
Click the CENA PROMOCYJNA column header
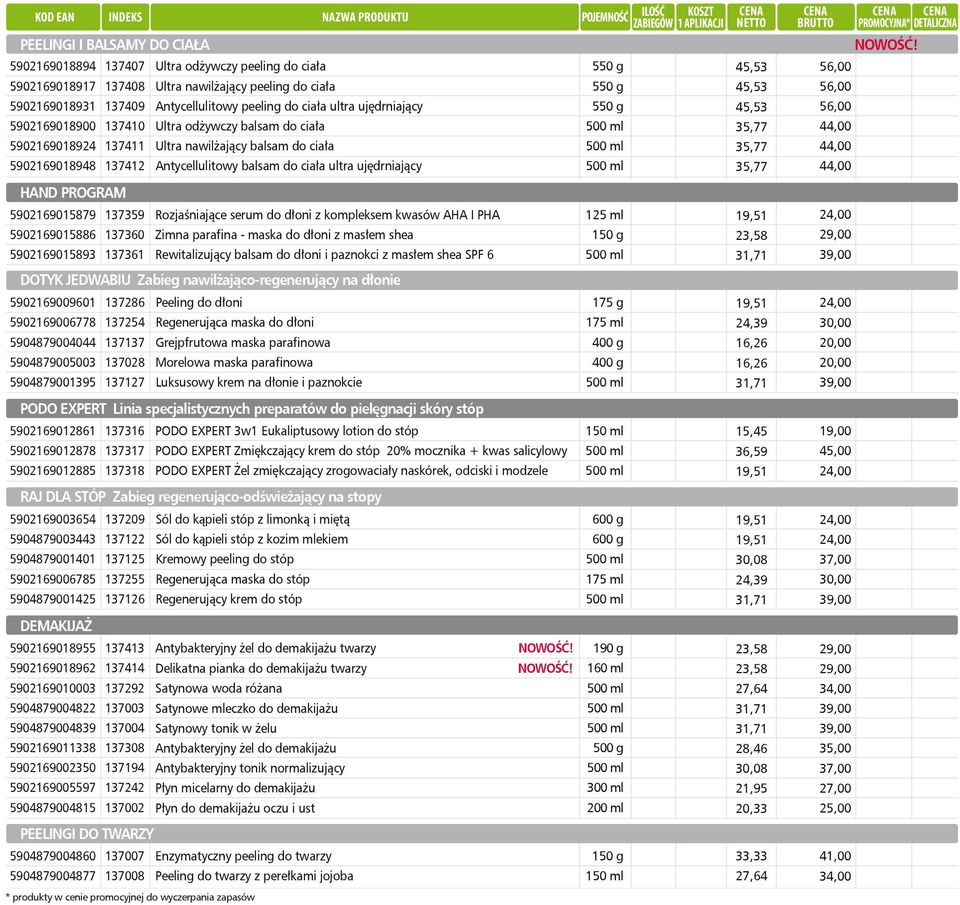click(x=883, y=17)
